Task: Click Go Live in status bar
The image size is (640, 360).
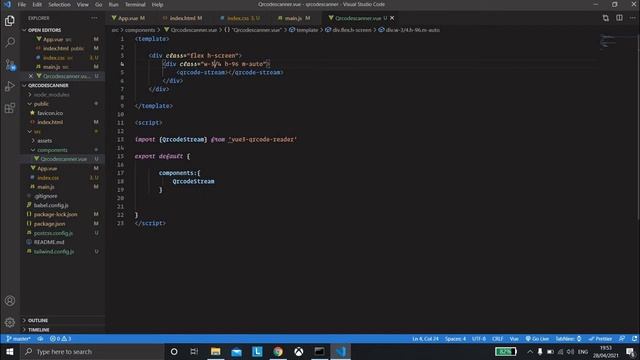Action: [x=537, y=339]
